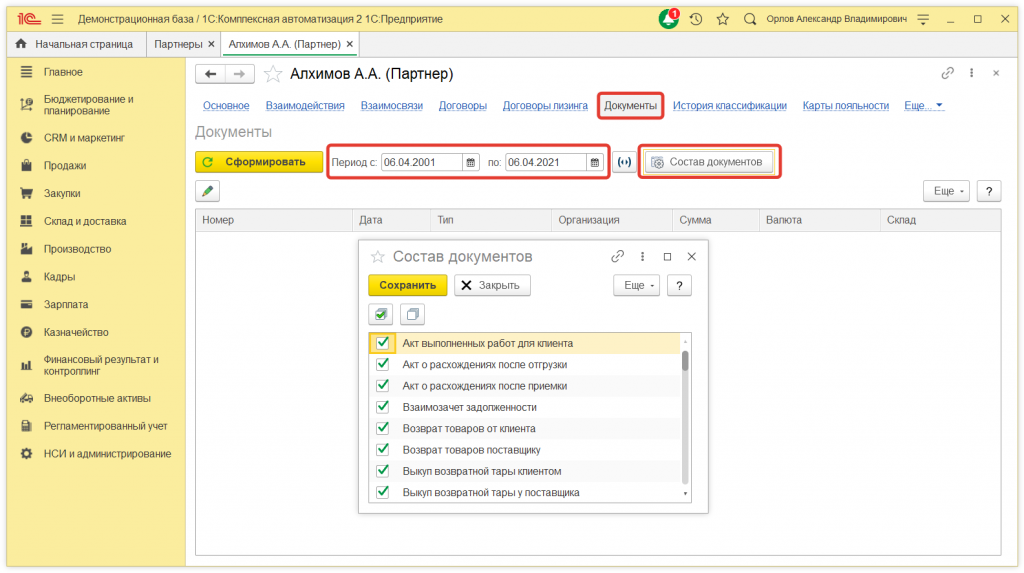Open Еще menu in Состав документов dialog
Viewport: 1024px width, 573px height.
point(636,285)
